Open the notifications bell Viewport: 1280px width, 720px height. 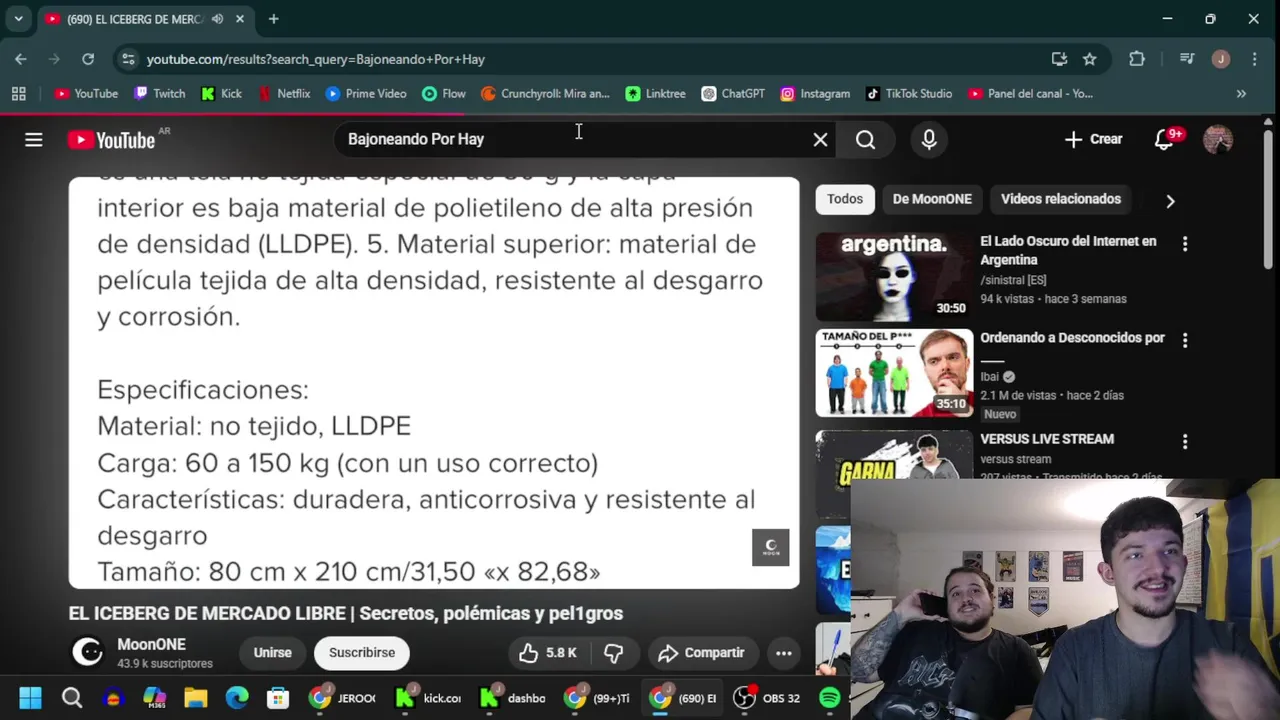click(x=1164, y=139)
